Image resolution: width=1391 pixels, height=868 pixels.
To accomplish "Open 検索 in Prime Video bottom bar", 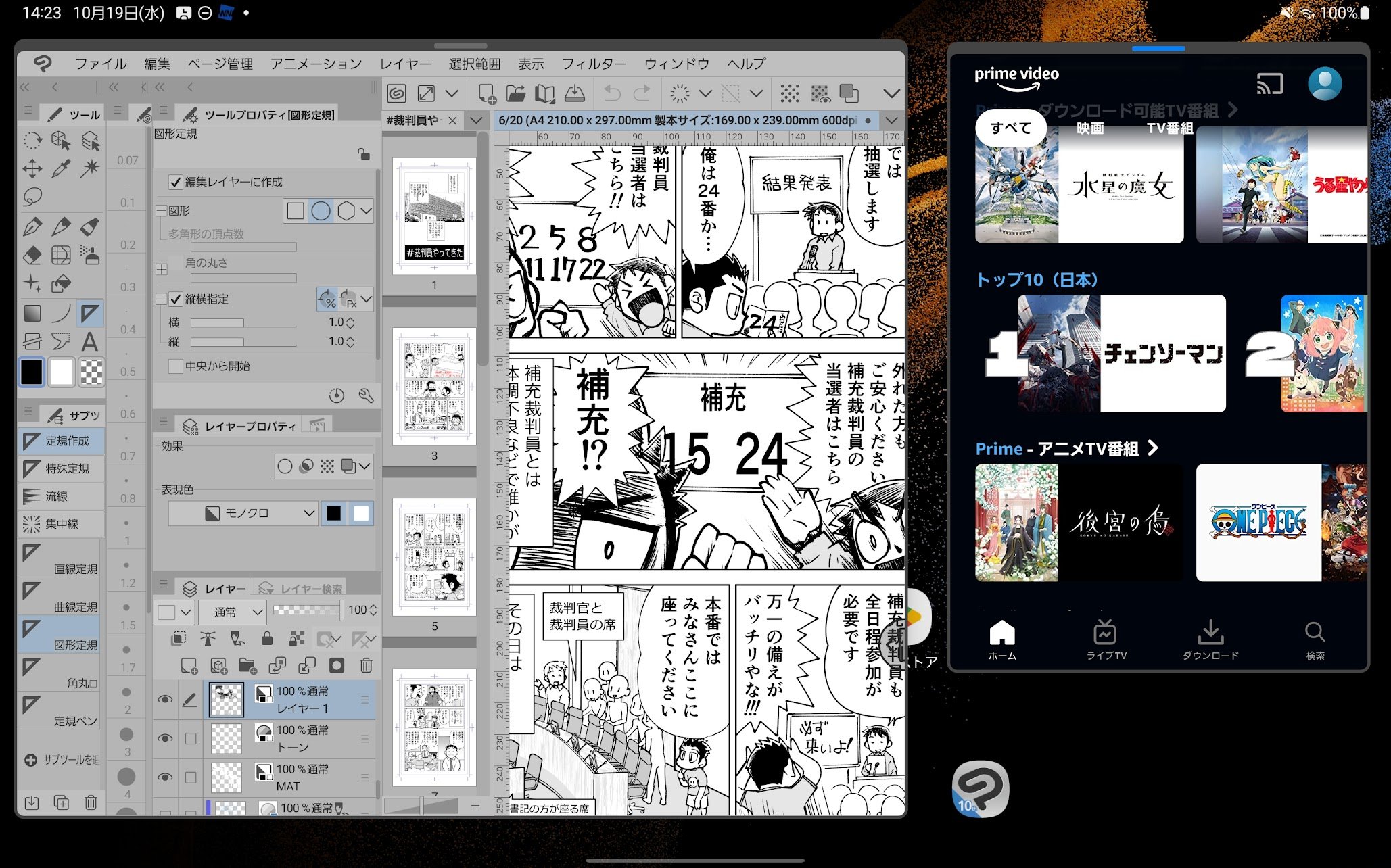I will pyautogui.click(x=1315, y=640).
